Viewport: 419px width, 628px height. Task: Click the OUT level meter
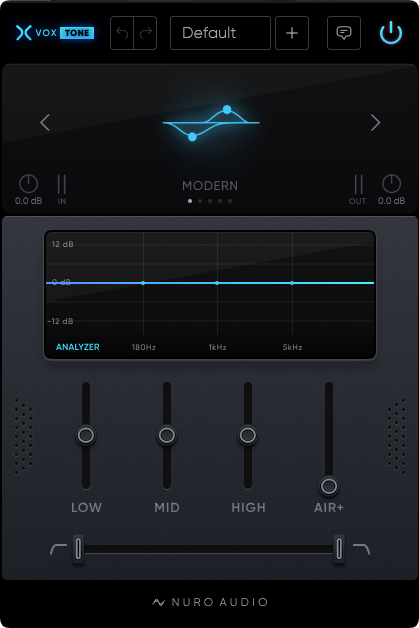click(359, 184)
